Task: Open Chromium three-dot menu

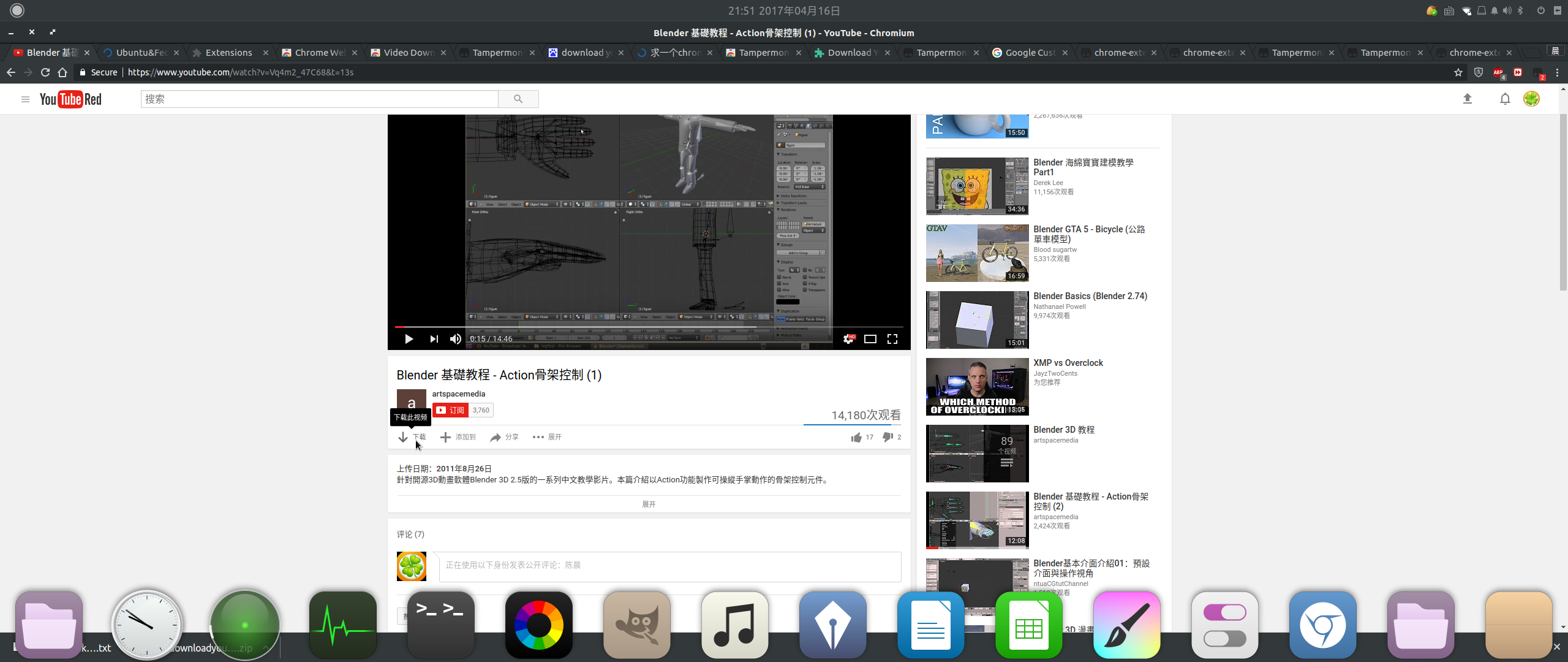Action: coord(1557,72)
